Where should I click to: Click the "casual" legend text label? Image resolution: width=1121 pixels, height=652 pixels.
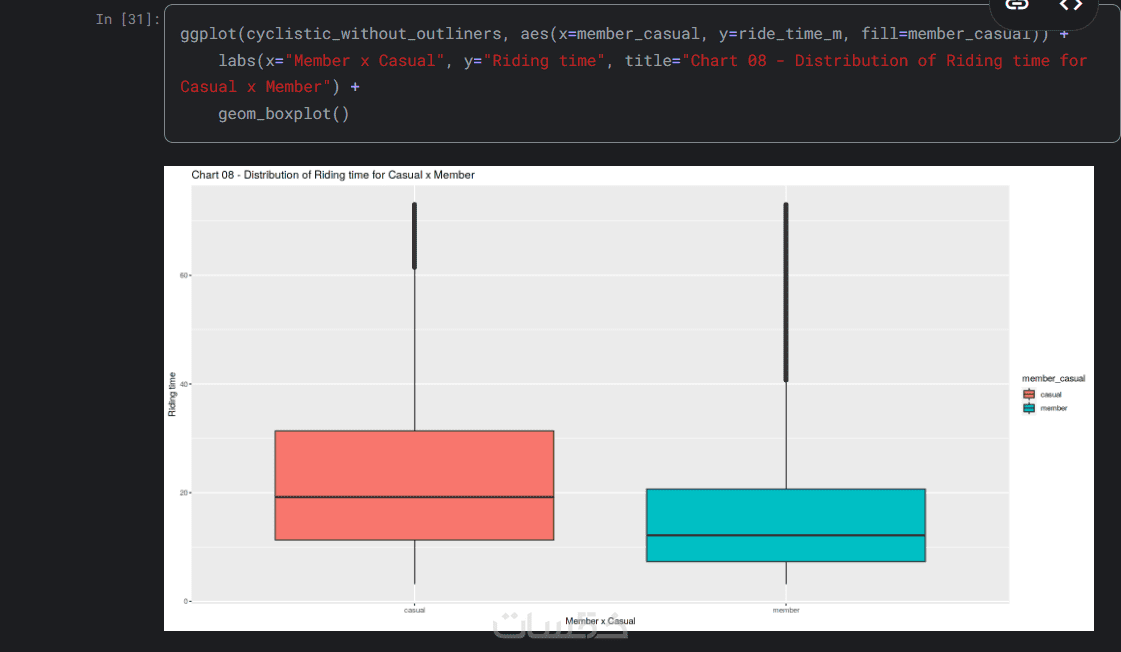coord(1051,395)
